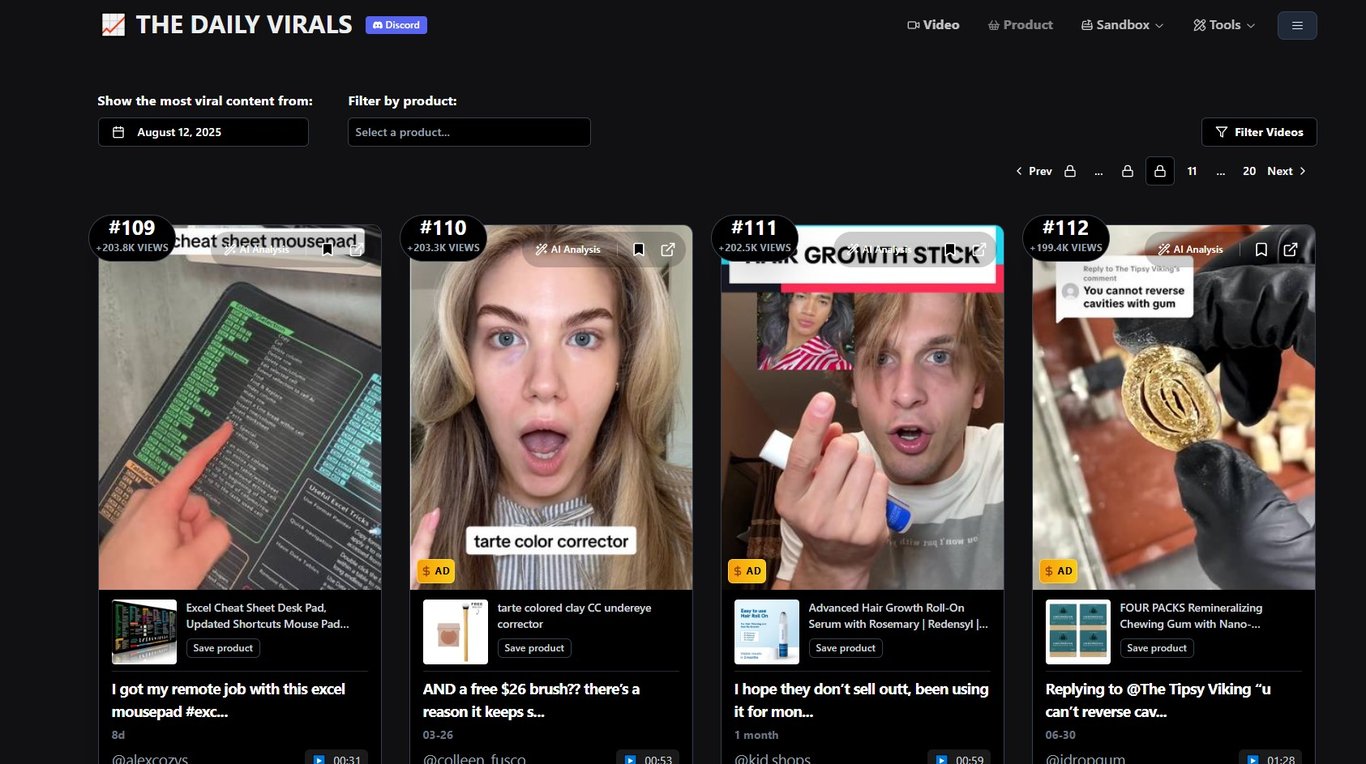Play the 00:53 tarte corrector video
The width and height of the screenshot is (1366, 764).
(x=647, y=759)
